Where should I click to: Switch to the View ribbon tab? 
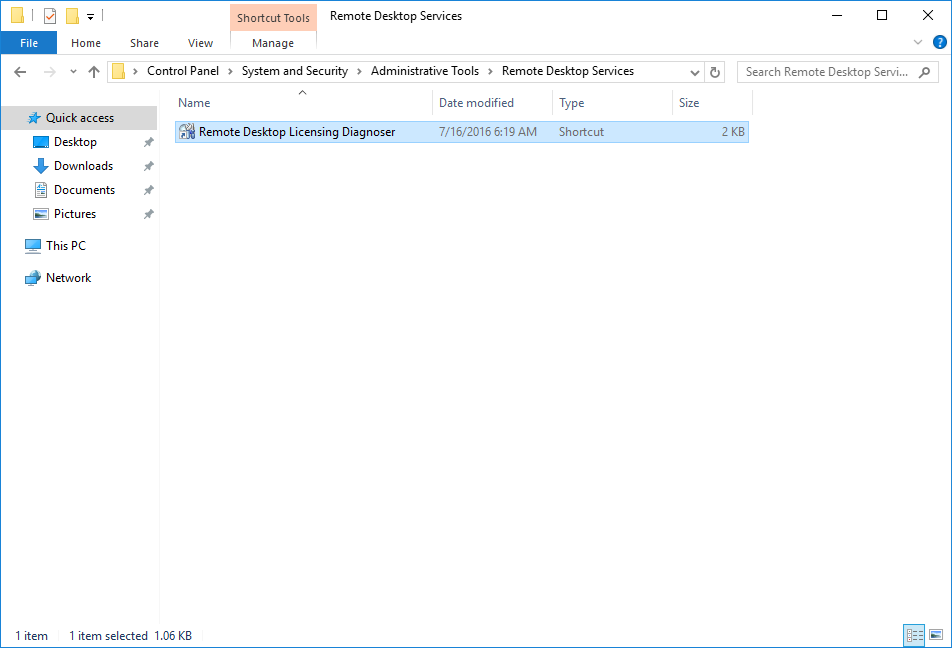[x=200, y=43]
